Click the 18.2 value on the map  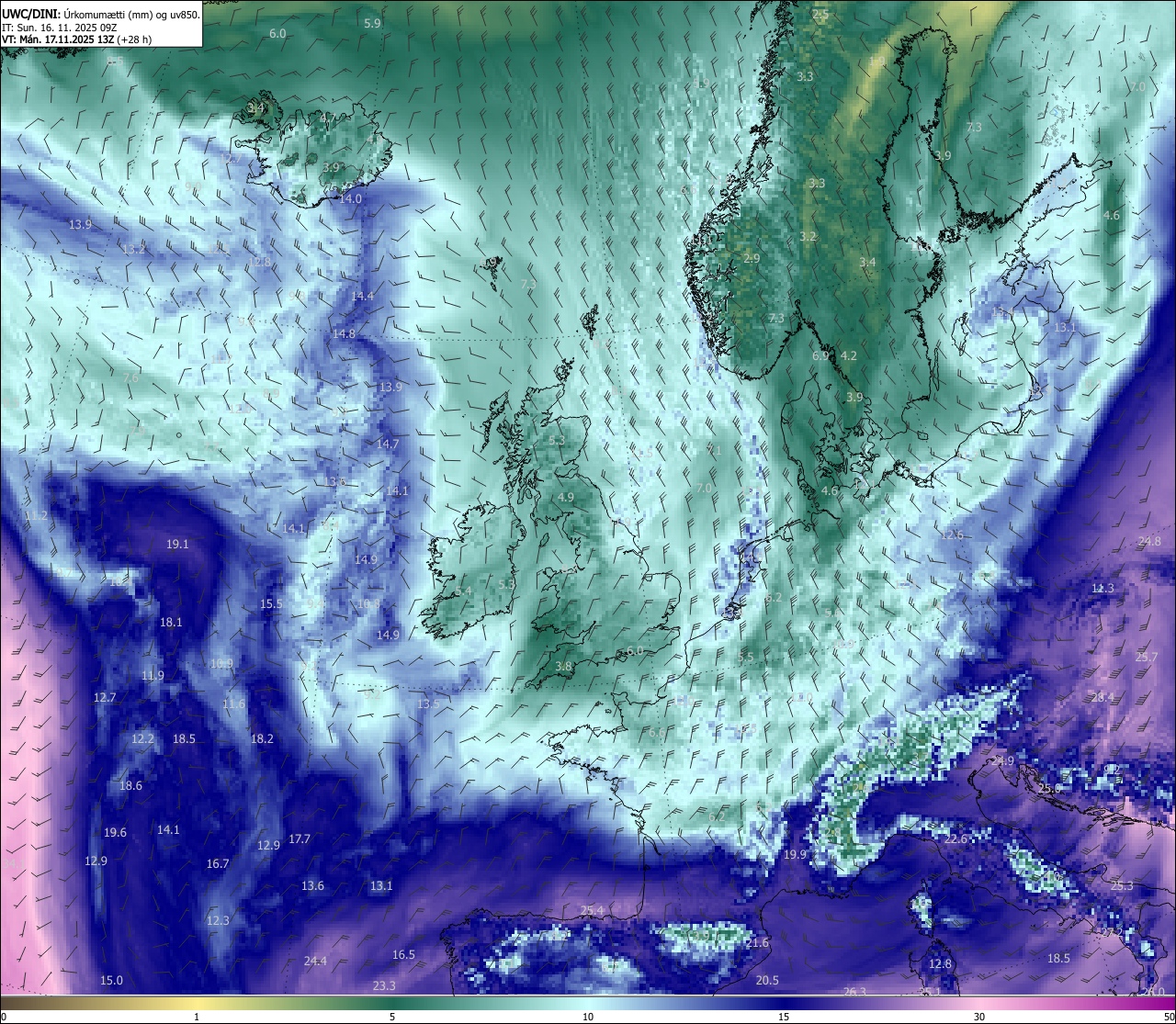pos(262,738)
